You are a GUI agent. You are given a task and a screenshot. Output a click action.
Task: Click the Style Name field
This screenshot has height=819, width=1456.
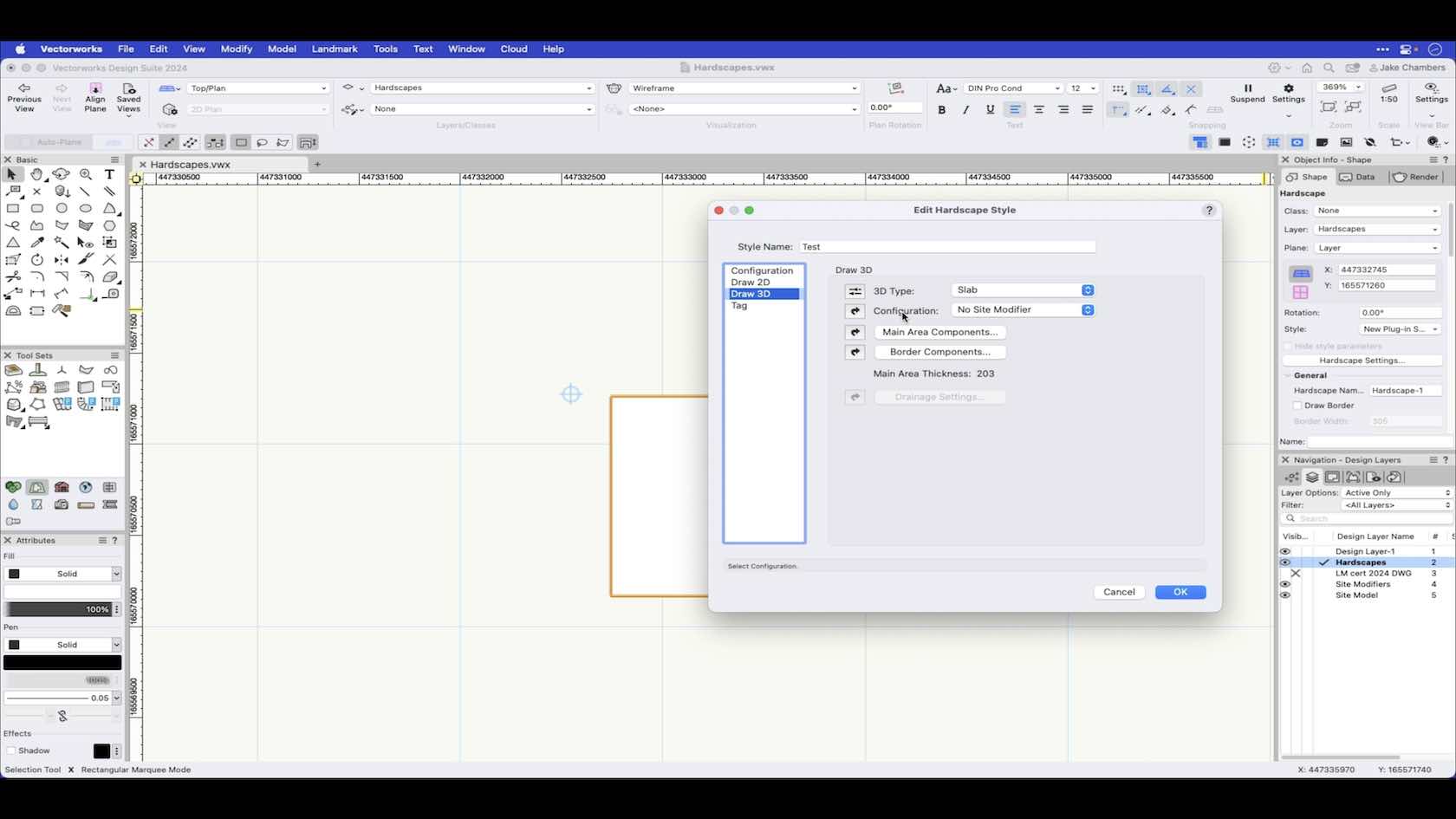(947, 247)
